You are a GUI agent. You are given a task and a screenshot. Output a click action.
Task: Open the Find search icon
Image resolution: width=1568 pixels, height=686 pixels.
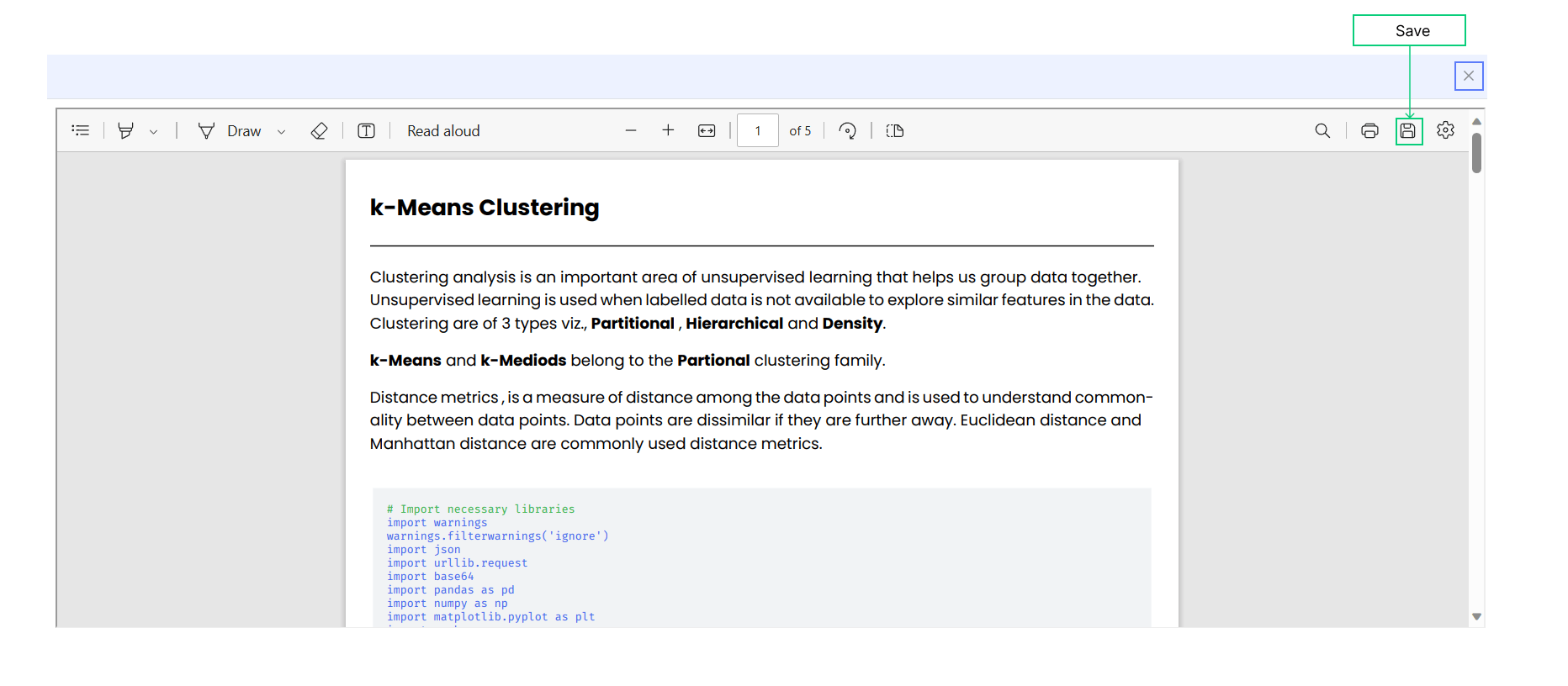(1322, 130)
